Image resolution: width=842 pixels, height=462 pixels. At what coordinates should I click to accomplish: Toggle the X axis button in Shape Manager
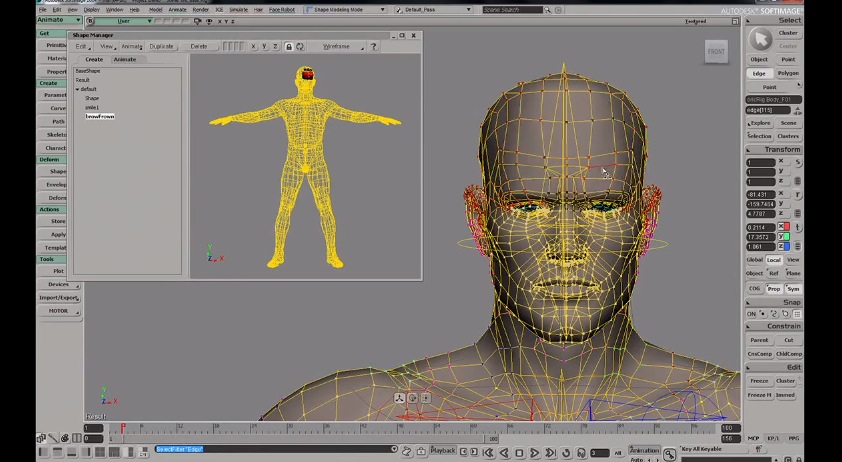(x=253, y=47)
